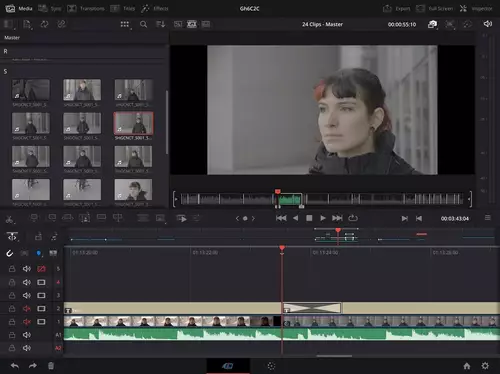The image size is (500, 374).
Task: Open the Effects tab
Action: tap(154, 8)
